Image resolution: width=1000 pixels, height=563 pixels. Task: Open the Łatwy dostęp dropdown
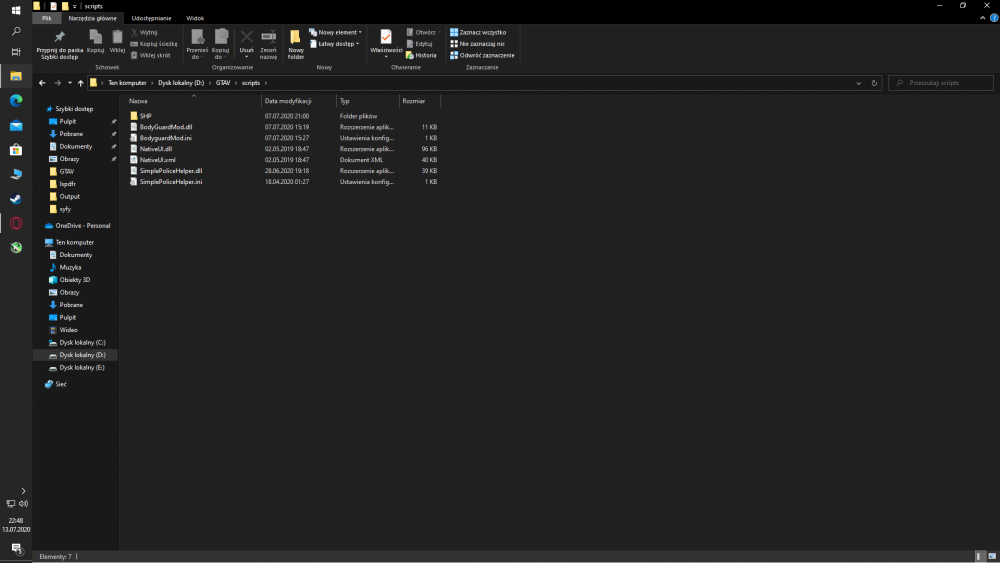(x=335, y=44)
